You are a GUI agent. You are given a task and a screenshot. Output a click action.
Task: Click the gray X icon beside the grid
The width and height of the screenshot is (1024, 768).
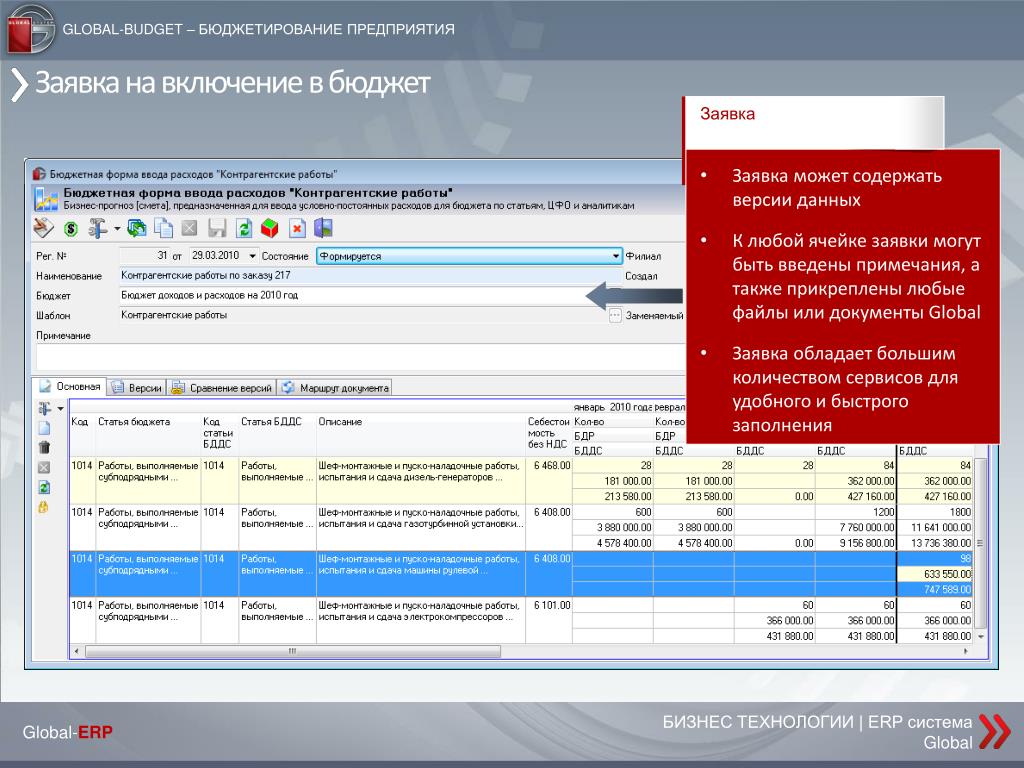point(44,468)
